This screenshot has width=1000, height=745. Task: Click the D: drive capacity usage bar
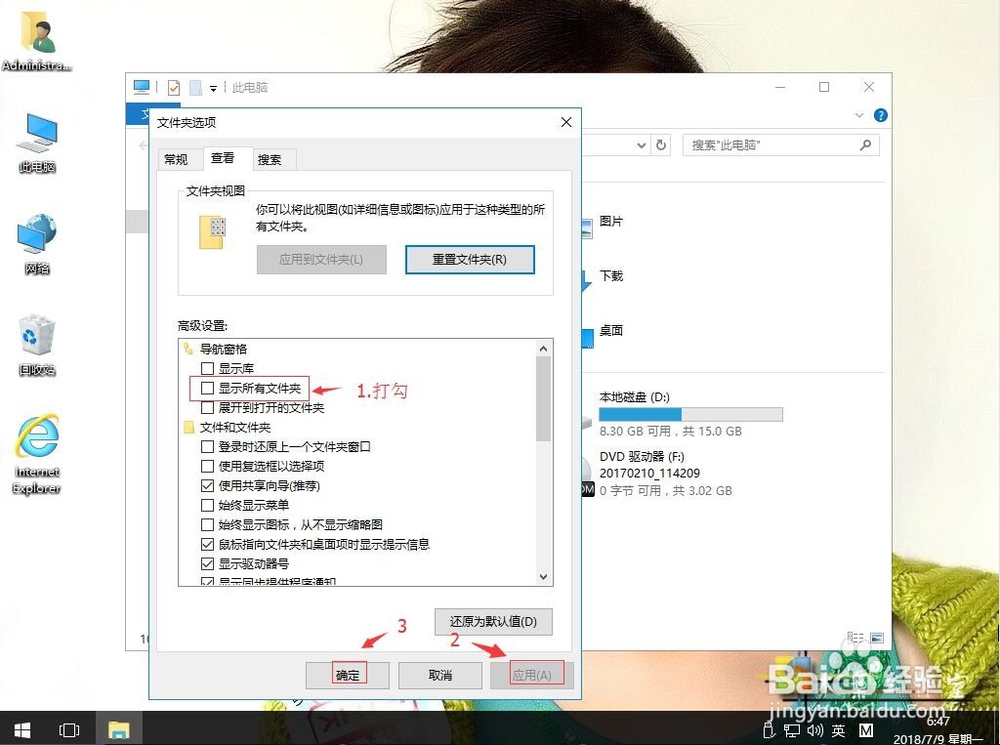tap(690, 413)
